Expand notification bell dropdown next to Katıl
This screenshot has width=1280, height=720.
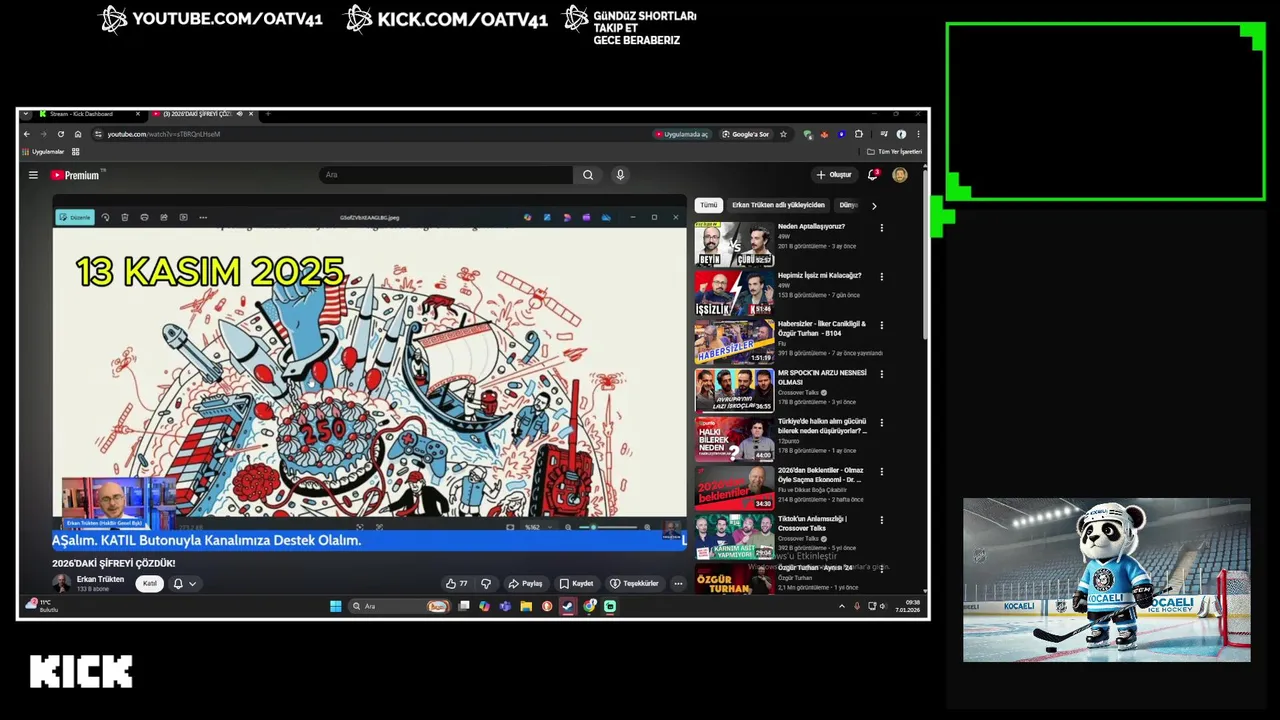coord(193,583)
